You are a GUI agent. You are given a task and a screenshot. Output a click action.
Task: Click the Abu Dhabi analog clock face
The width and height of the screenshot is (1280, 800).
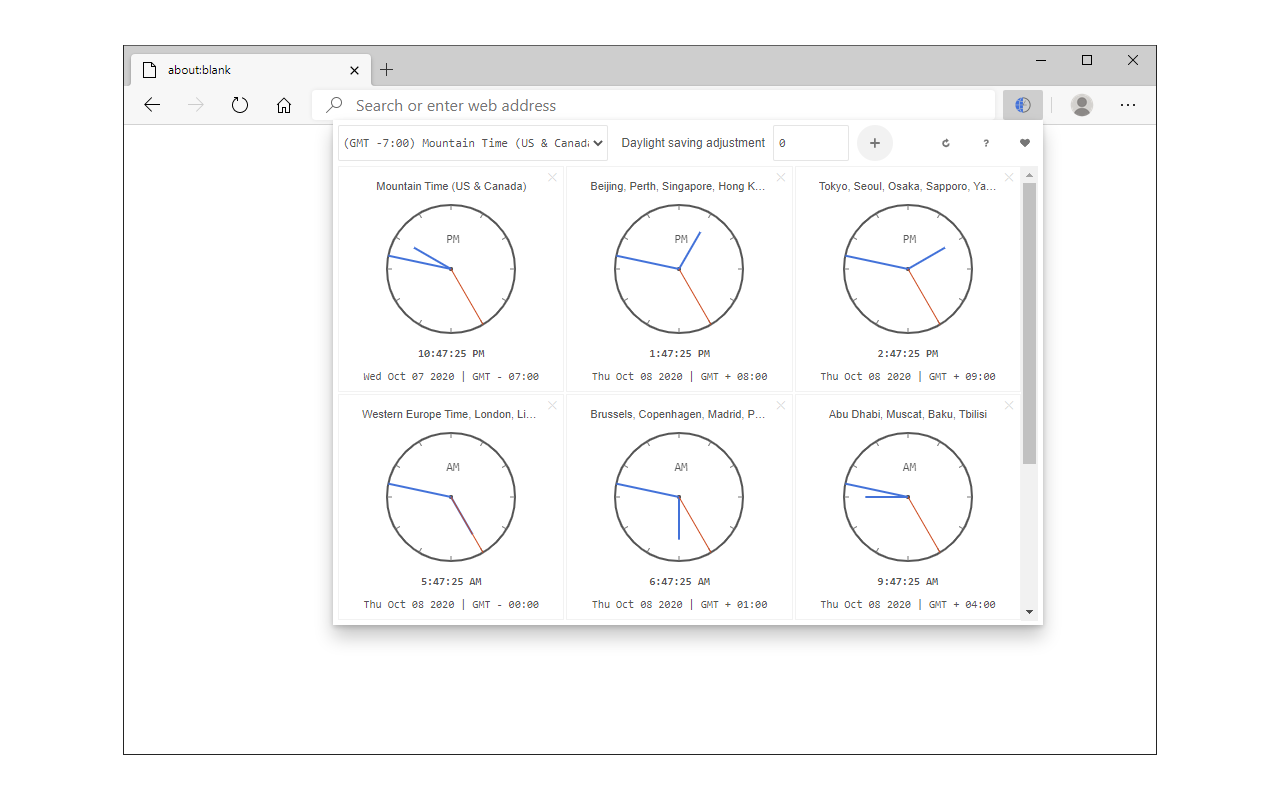click(x=908, y=497)
